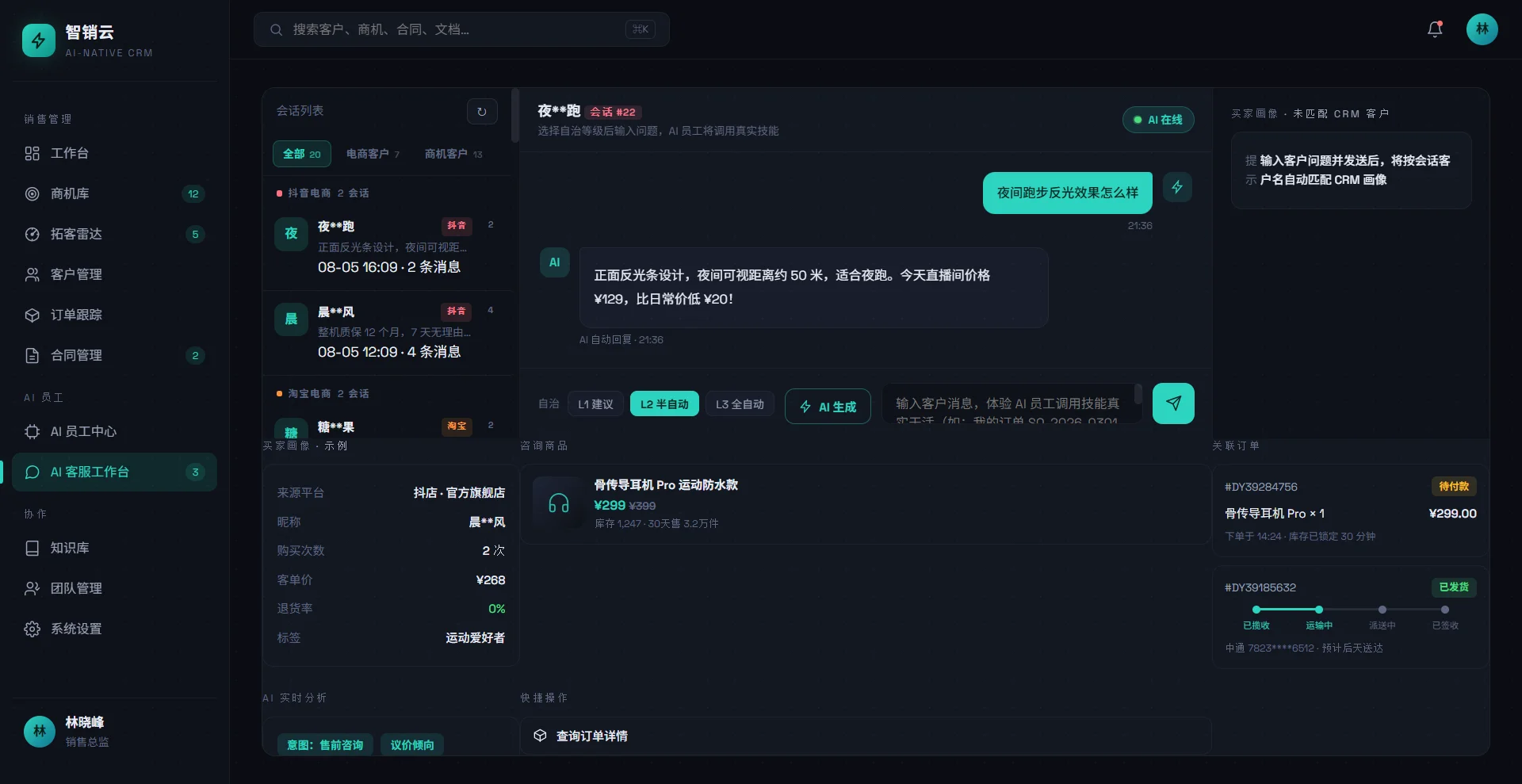Click the 智销云 lightning logo icon

(x=39, y=40)
